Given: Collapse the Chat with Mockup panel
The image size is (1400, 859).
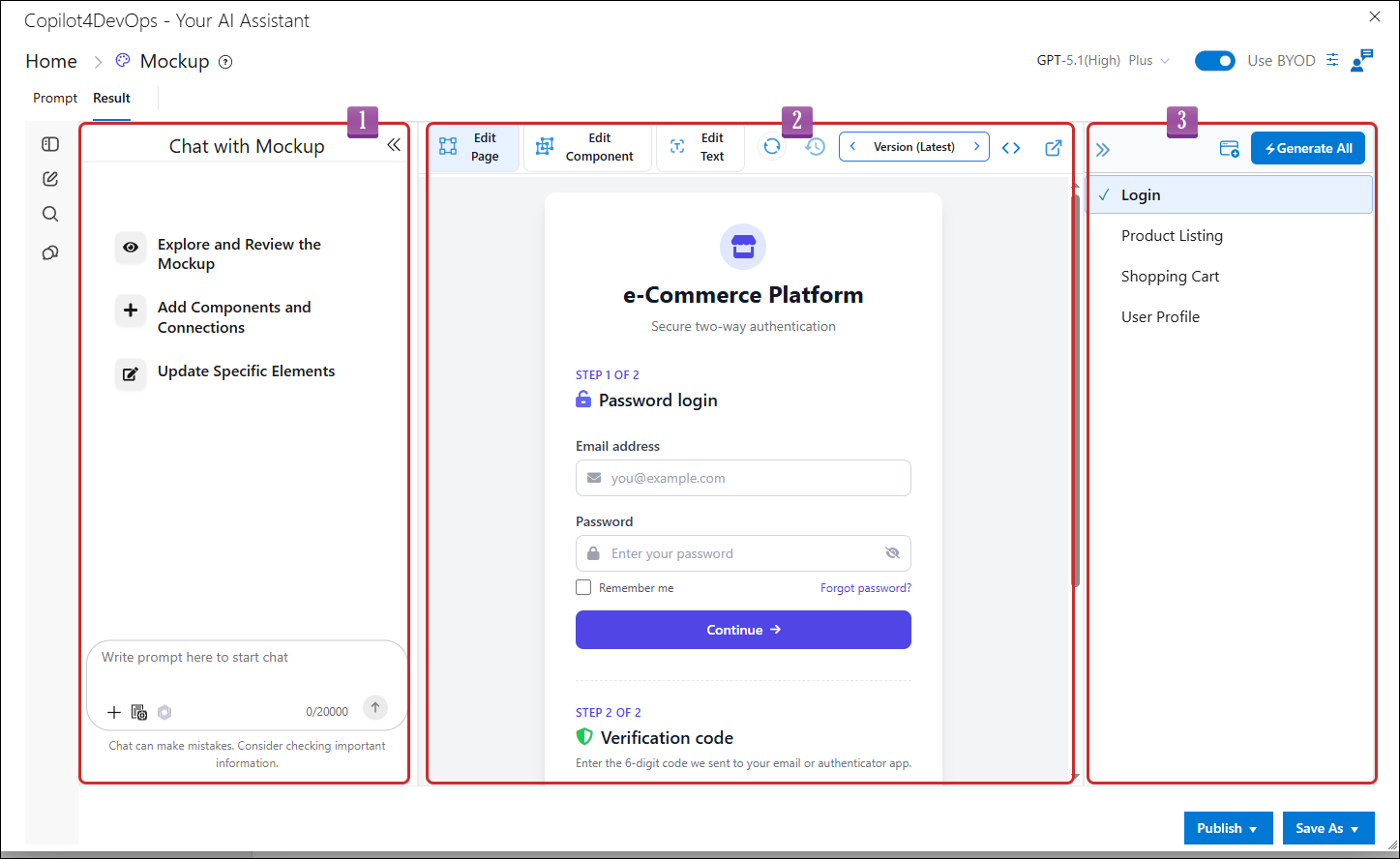Looking at the screenshot, I should click(x=394, y=145).
